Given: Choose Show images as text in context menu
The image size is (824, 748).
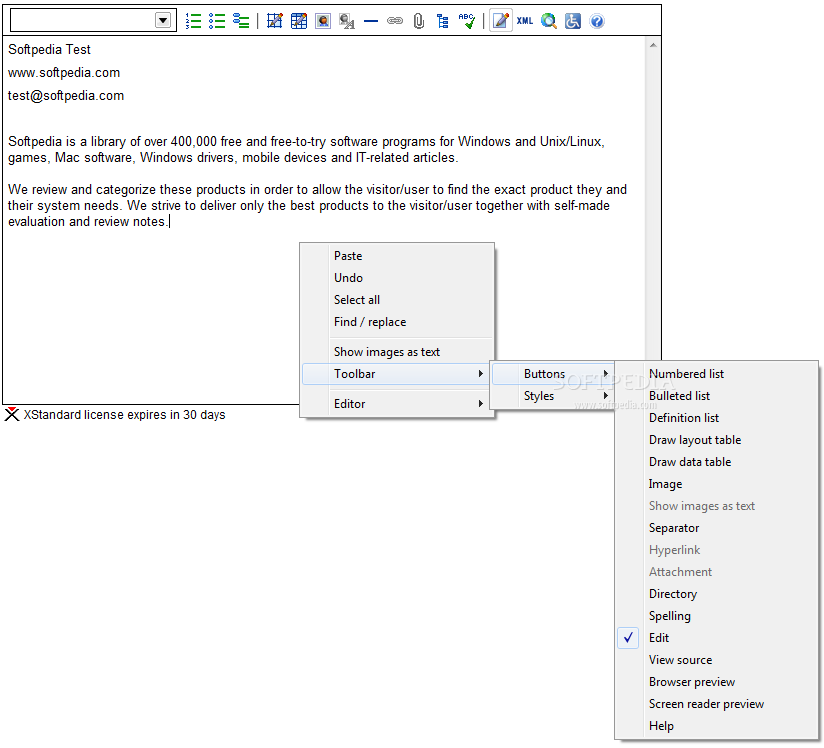Looking at the screenshot, I should (397, 352).
